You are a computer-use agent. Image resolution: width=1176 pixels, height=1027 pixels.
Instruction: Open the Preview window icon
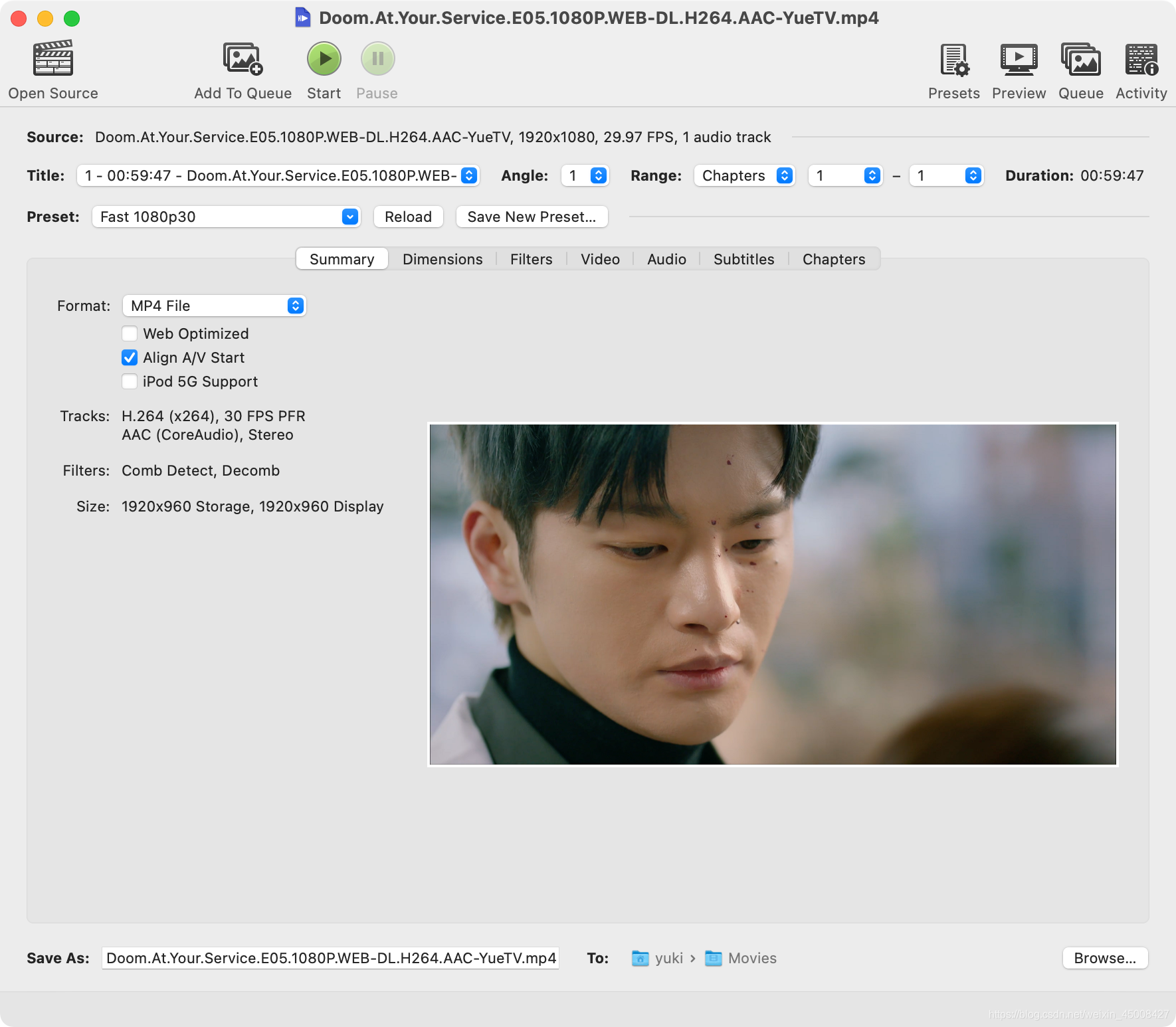point(1019,59)
